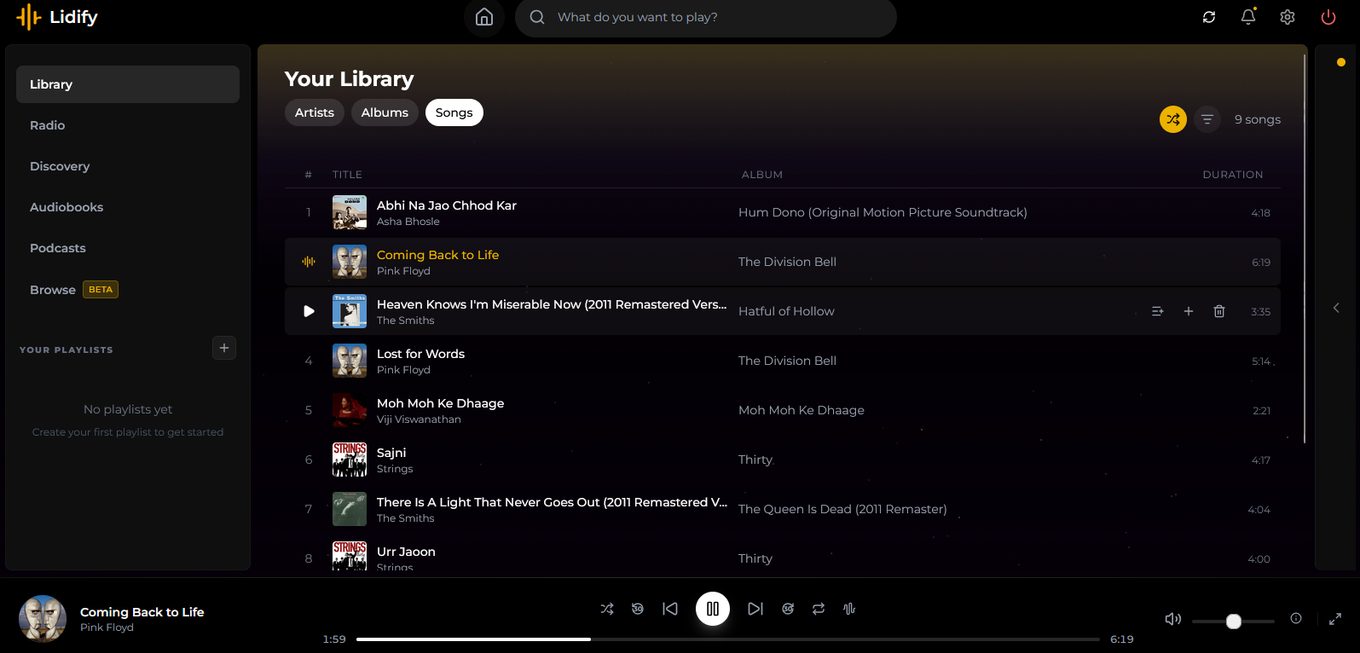Click the info icon next to volume
1360x653 pixels.
(1296, 618)
